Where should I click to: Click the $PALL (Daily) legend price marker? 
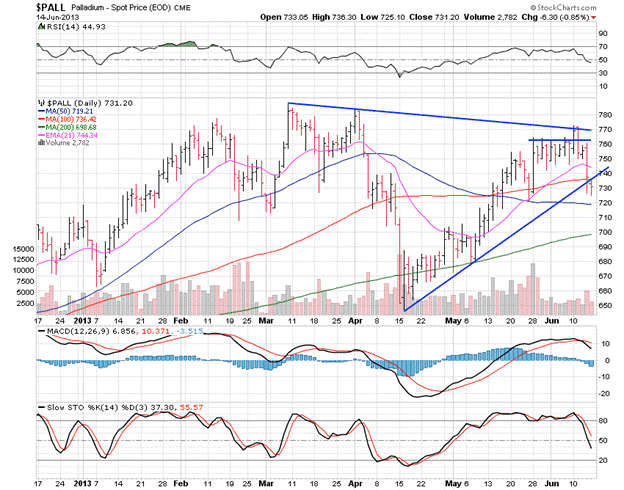pyautogui.click(x=40, y=103)
